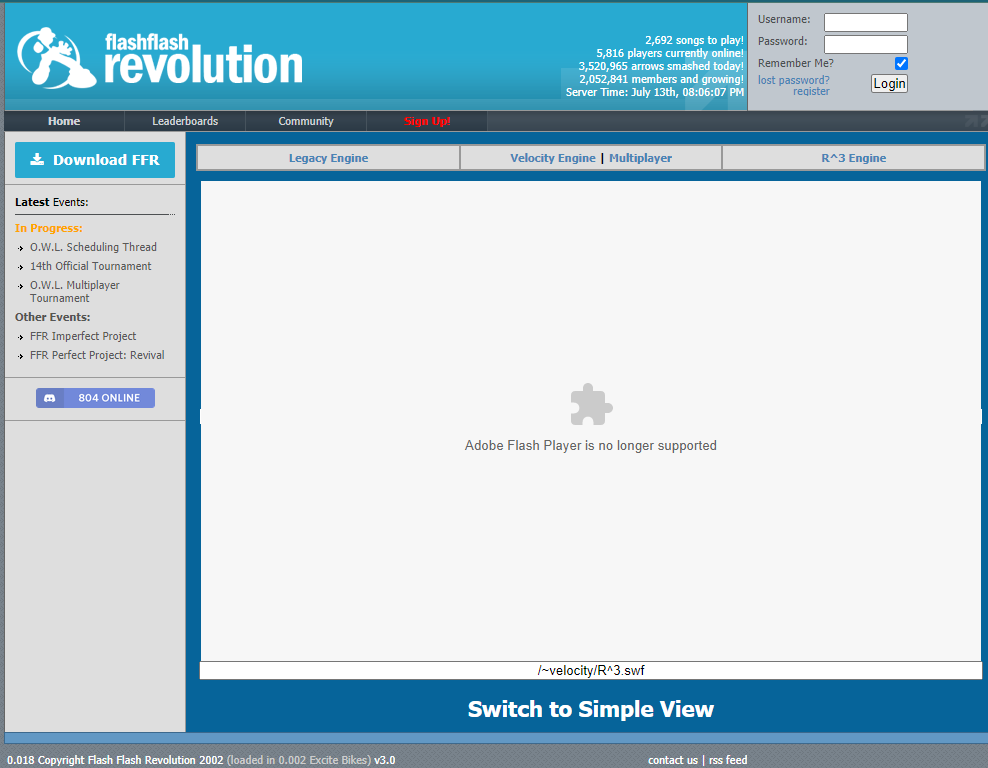Click the Other Events: heading
This screenshot has height=768, width=988.
52,317
